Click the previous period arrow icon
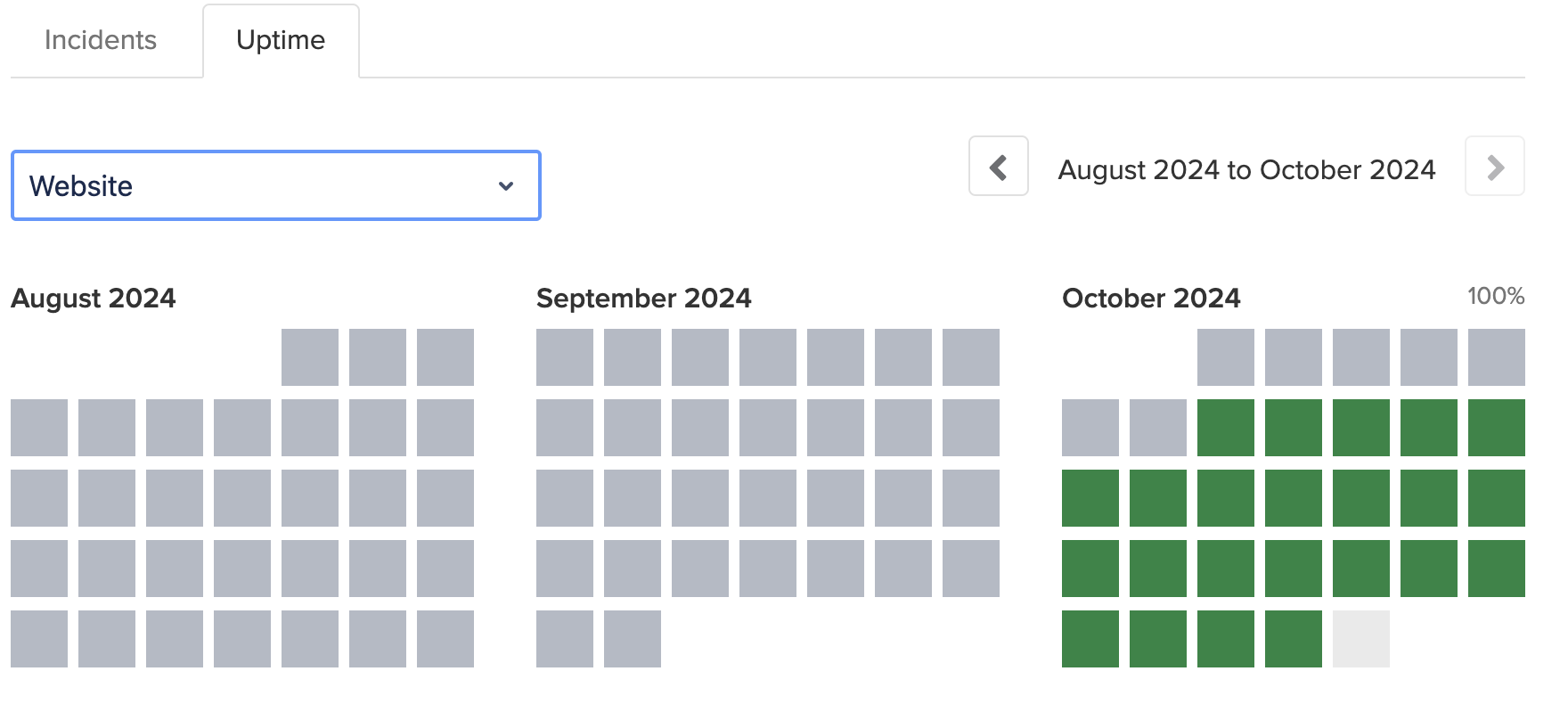This screenshot has height=704, width=1568. [997, 168]
